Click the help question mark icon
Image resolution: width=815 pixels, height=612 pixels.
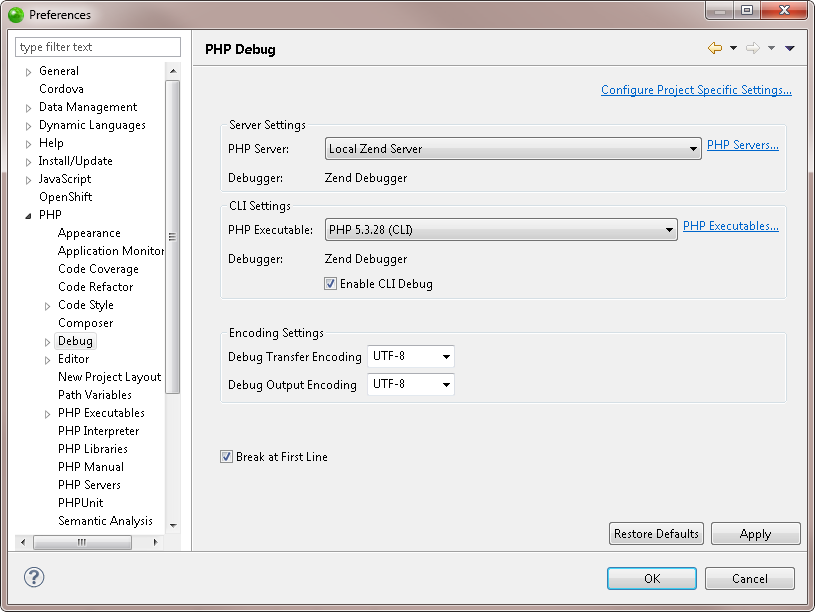click(x=34, y=577)
